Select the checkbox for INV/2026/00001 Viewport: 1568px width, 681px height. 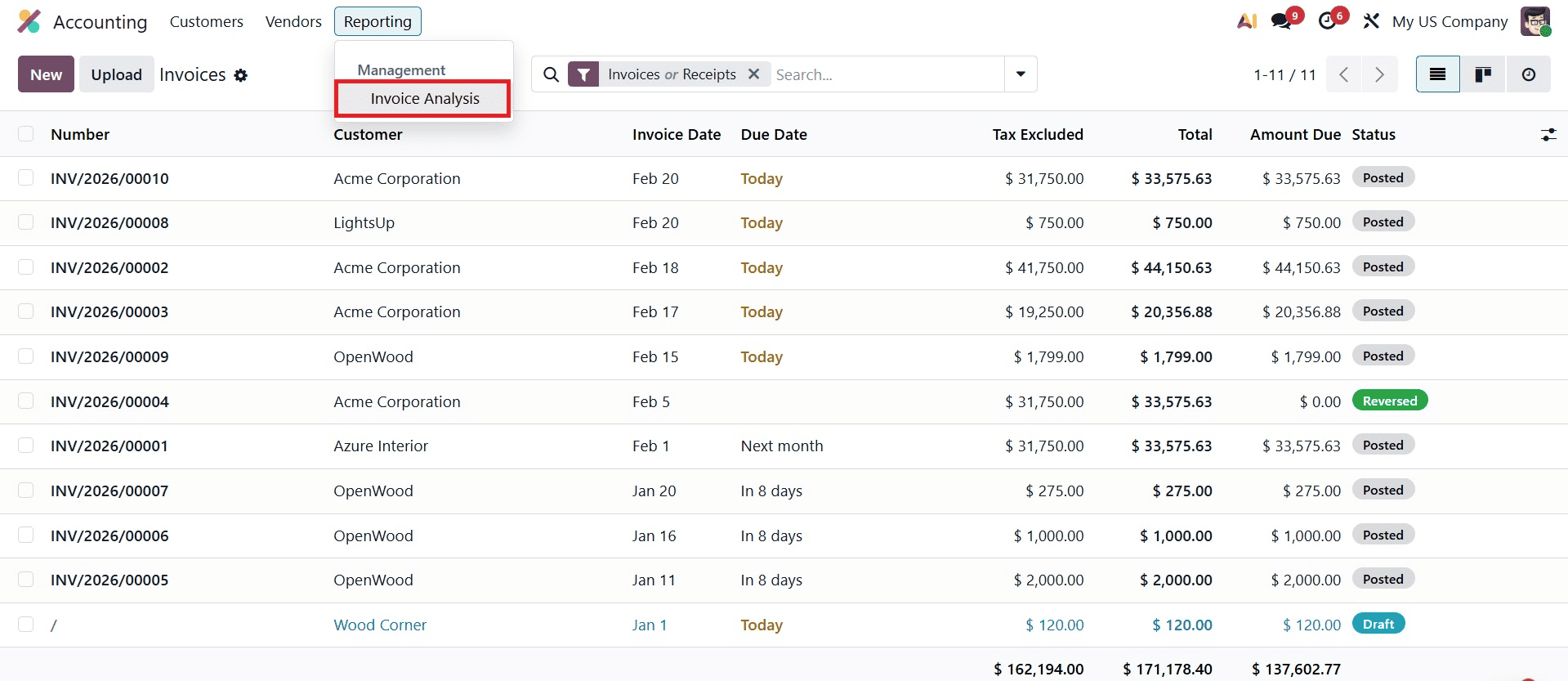point(26,445)
